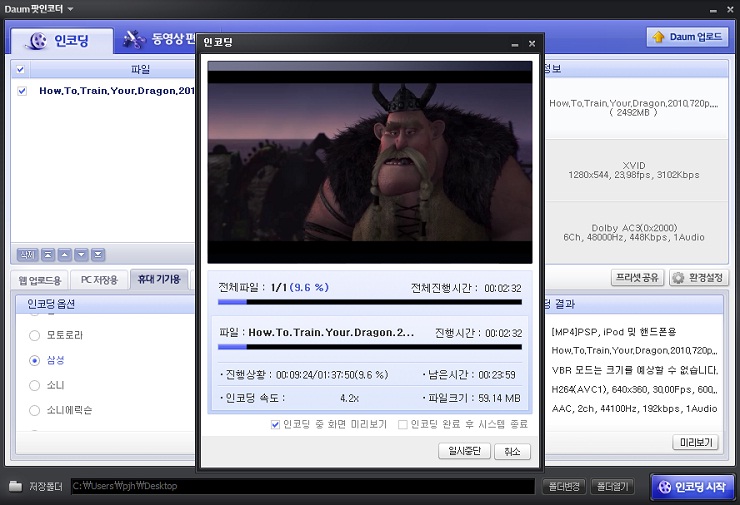The height and width of the screenshot is (505, 740).
Task: Open the 휴대 기기용 preset tab
Action: point(159,279)
